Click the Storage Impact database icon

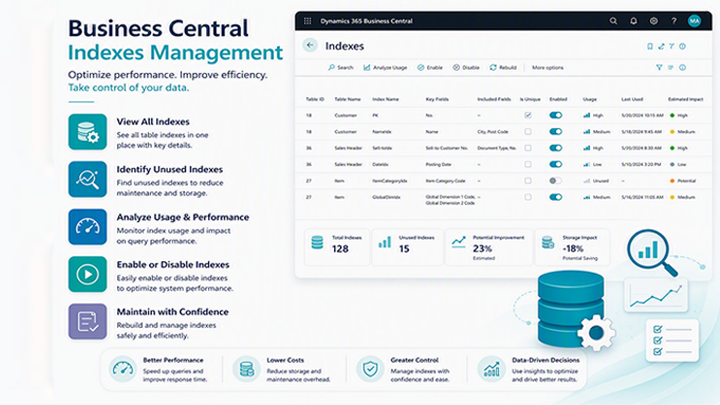(x=548, y=242)
